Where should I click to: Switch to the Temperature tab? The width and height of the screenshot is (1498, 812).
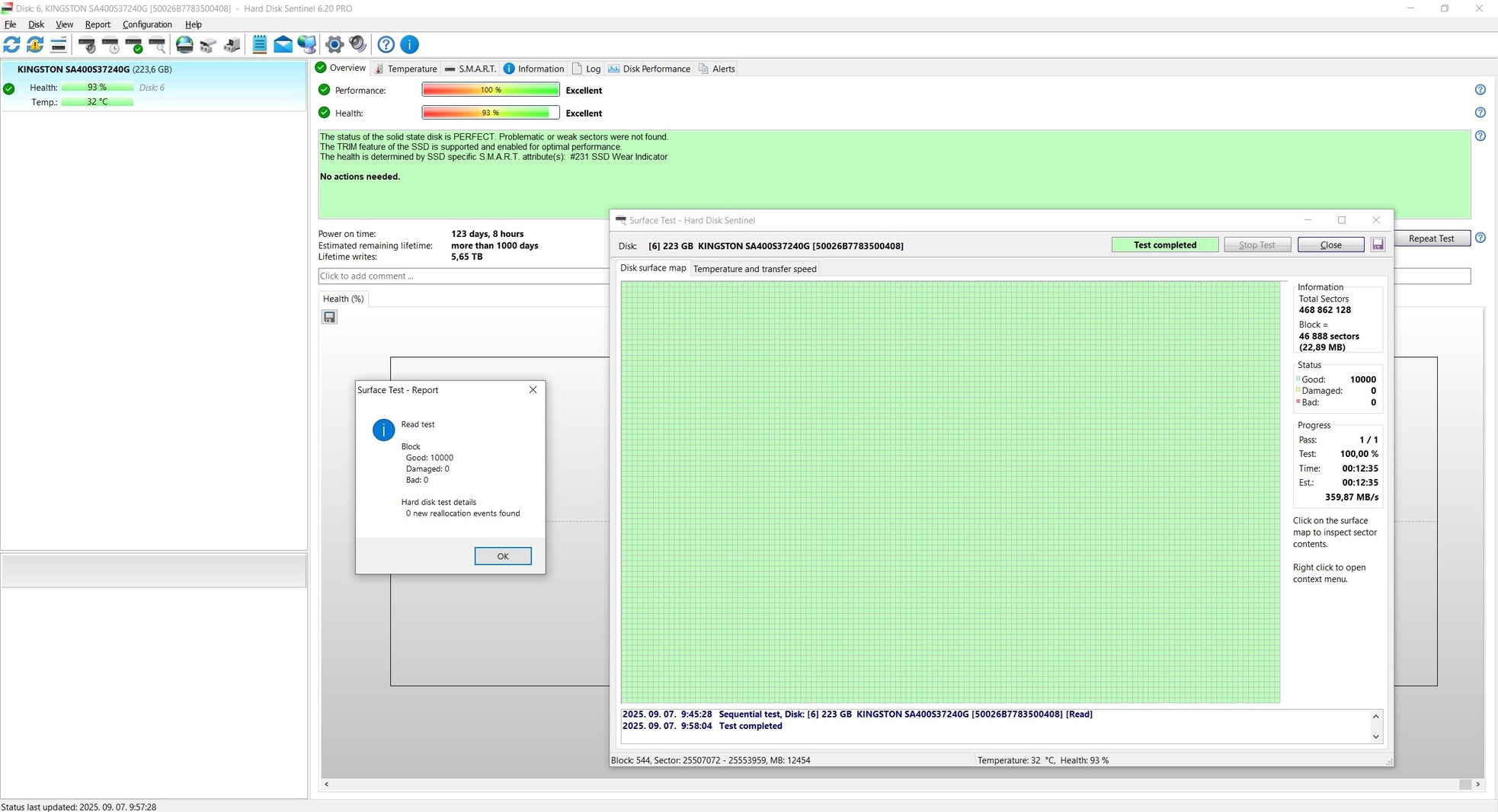coord(406,69)
